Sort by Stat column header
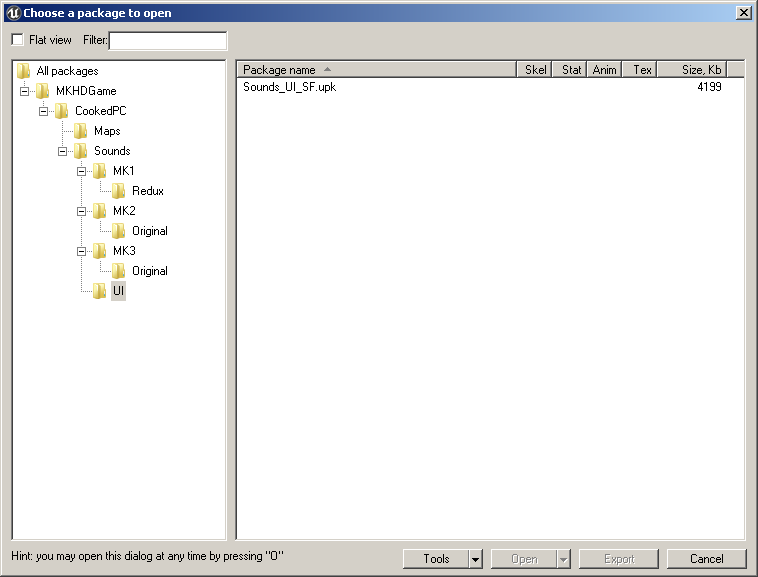The height and width of the screenshot is (577, 758). coord(569,70)
